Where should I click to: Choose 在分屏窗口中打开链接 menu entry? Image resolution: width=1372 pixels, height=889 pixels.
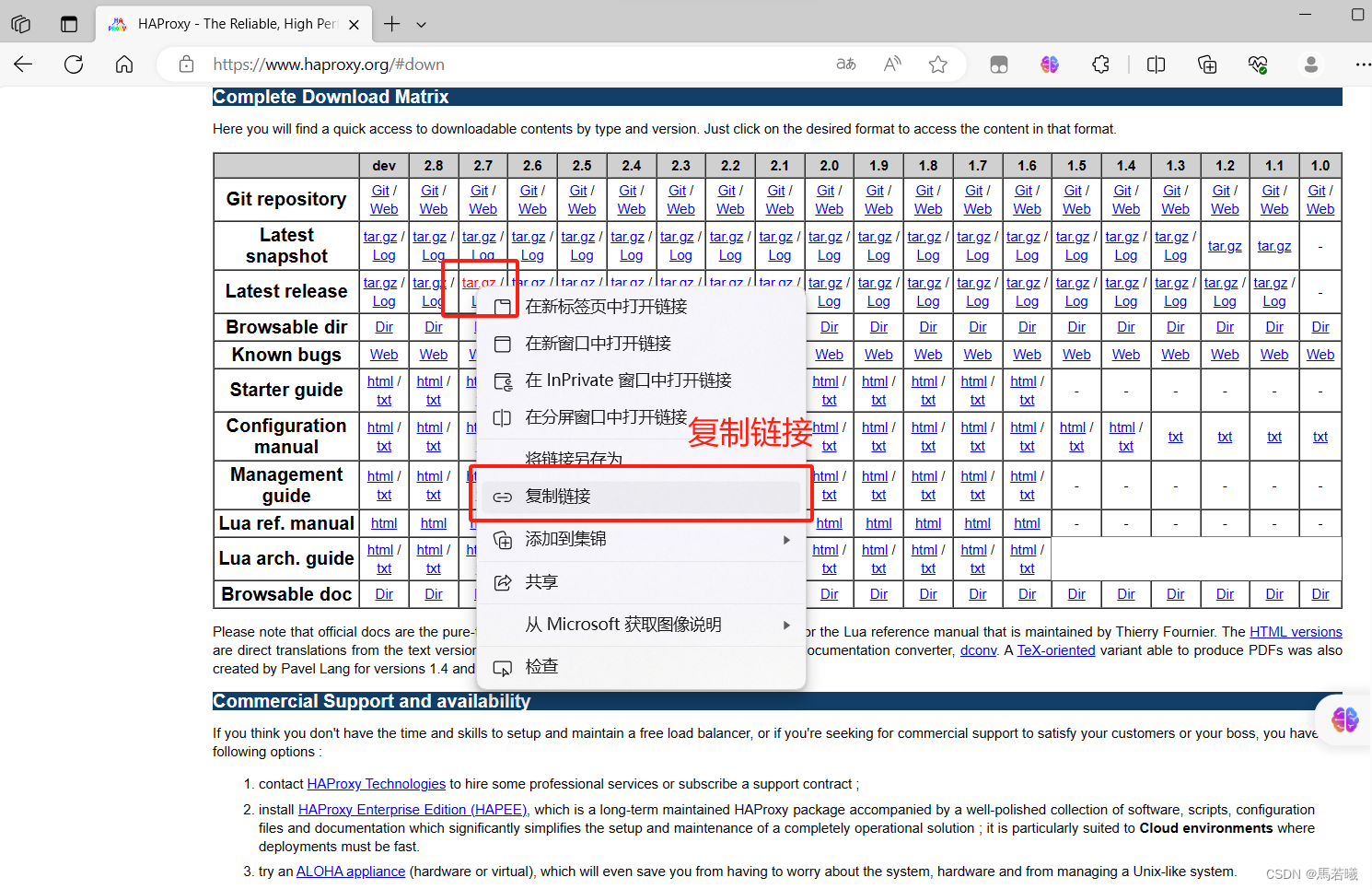tap(642, 417)
